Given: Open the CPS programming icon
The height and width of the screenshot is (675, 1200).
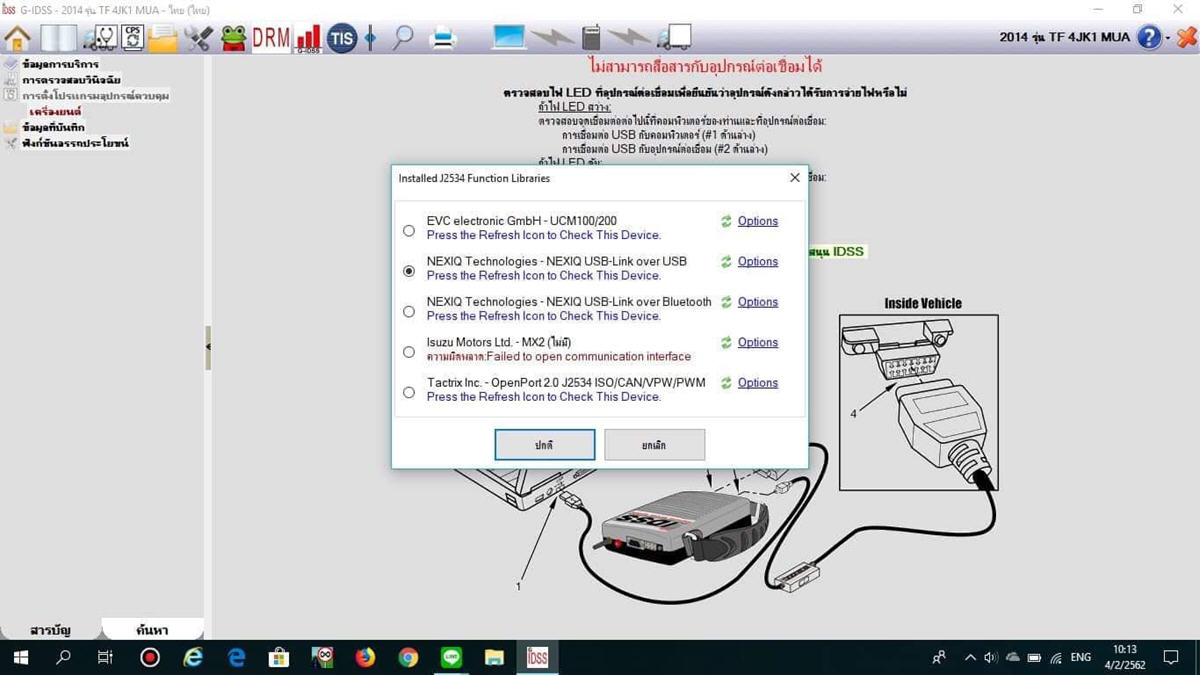Looking at the screenshot, I should click(132, 38).
